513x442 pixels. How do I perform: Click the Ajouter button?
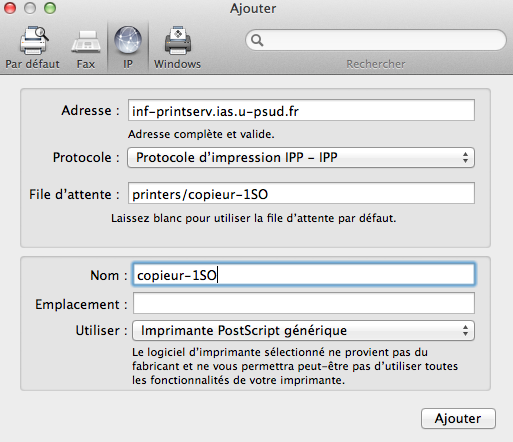coord(458,418)
